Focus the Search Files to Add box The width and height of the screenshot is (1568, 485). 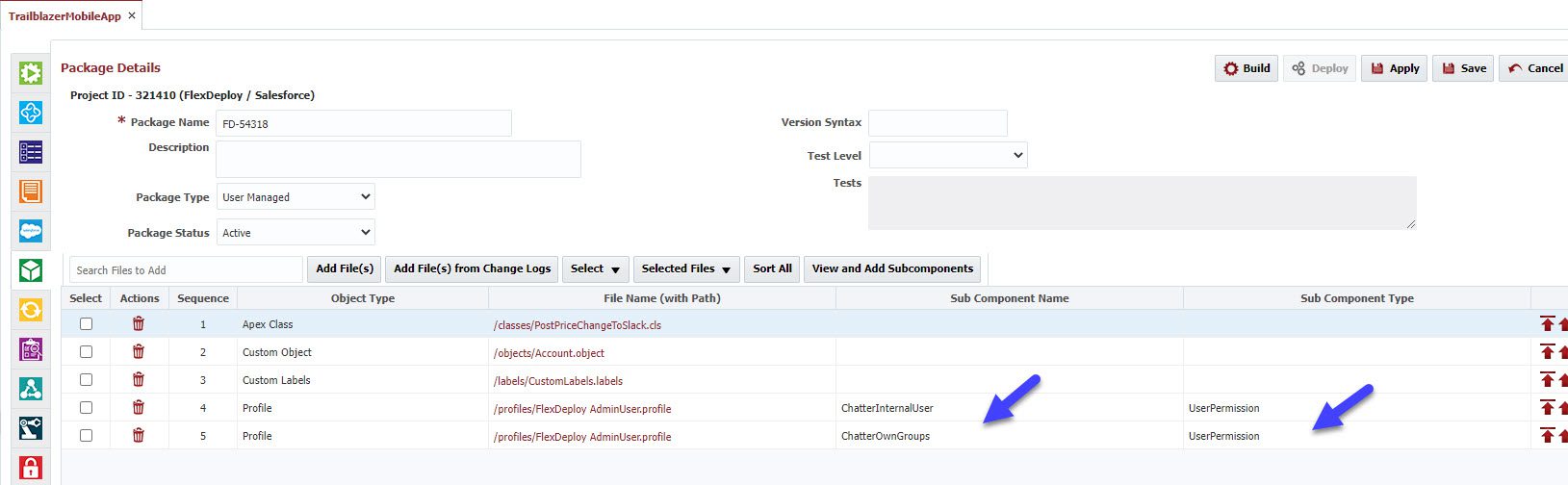(x=186, y=269)
